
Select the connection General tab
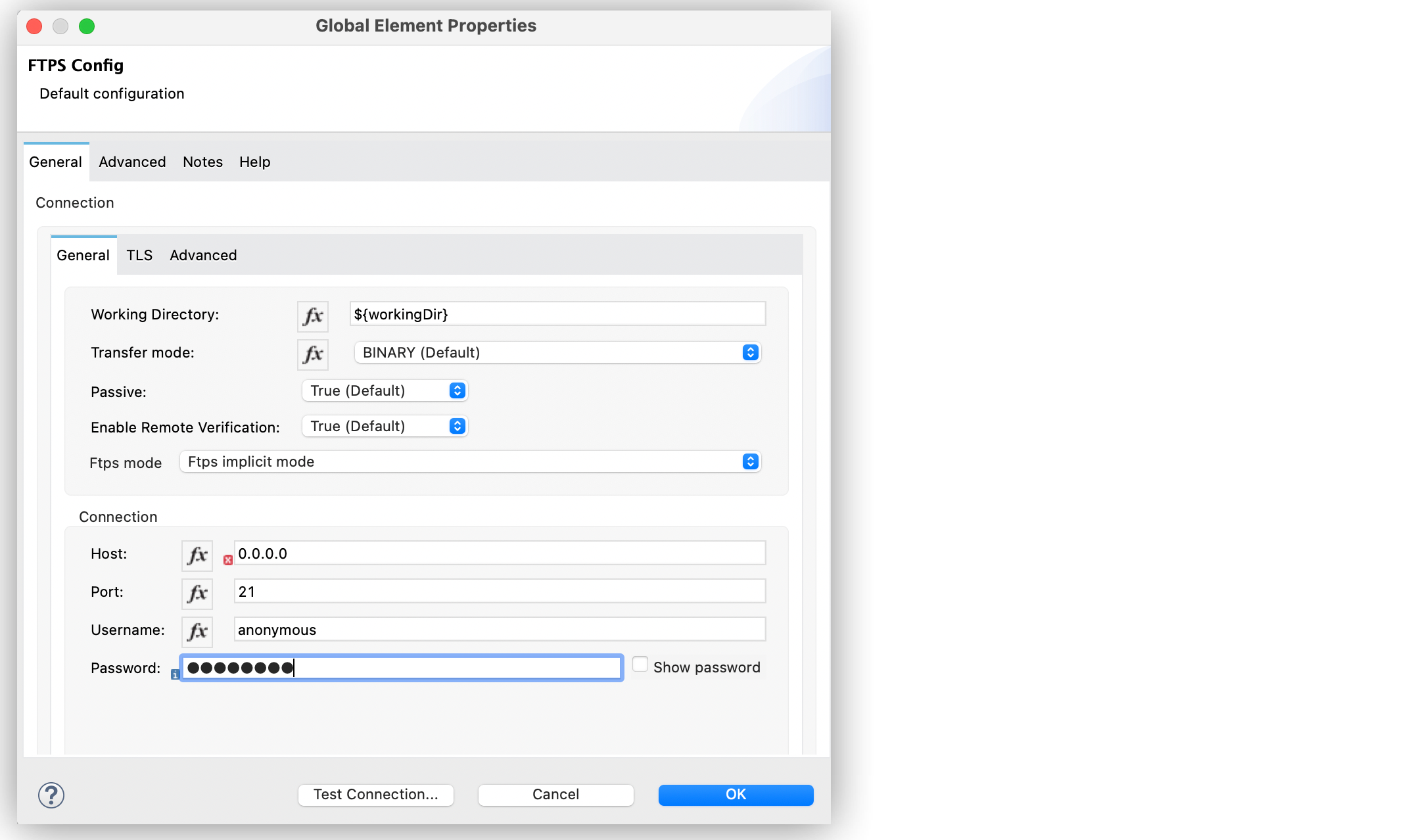(x=83, y=256)
